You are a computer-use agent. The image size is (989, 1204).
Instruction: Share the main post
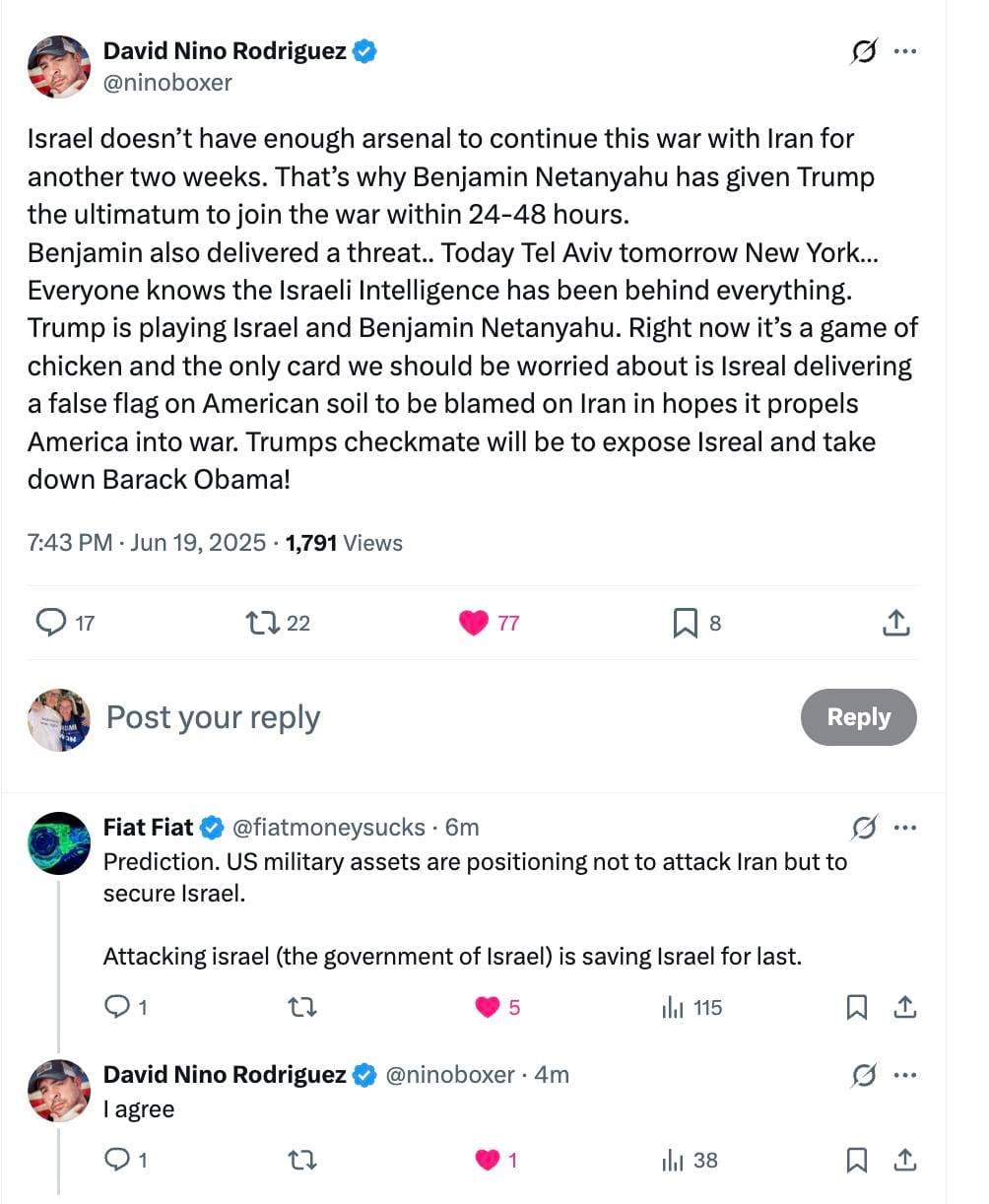coord(894,623)
